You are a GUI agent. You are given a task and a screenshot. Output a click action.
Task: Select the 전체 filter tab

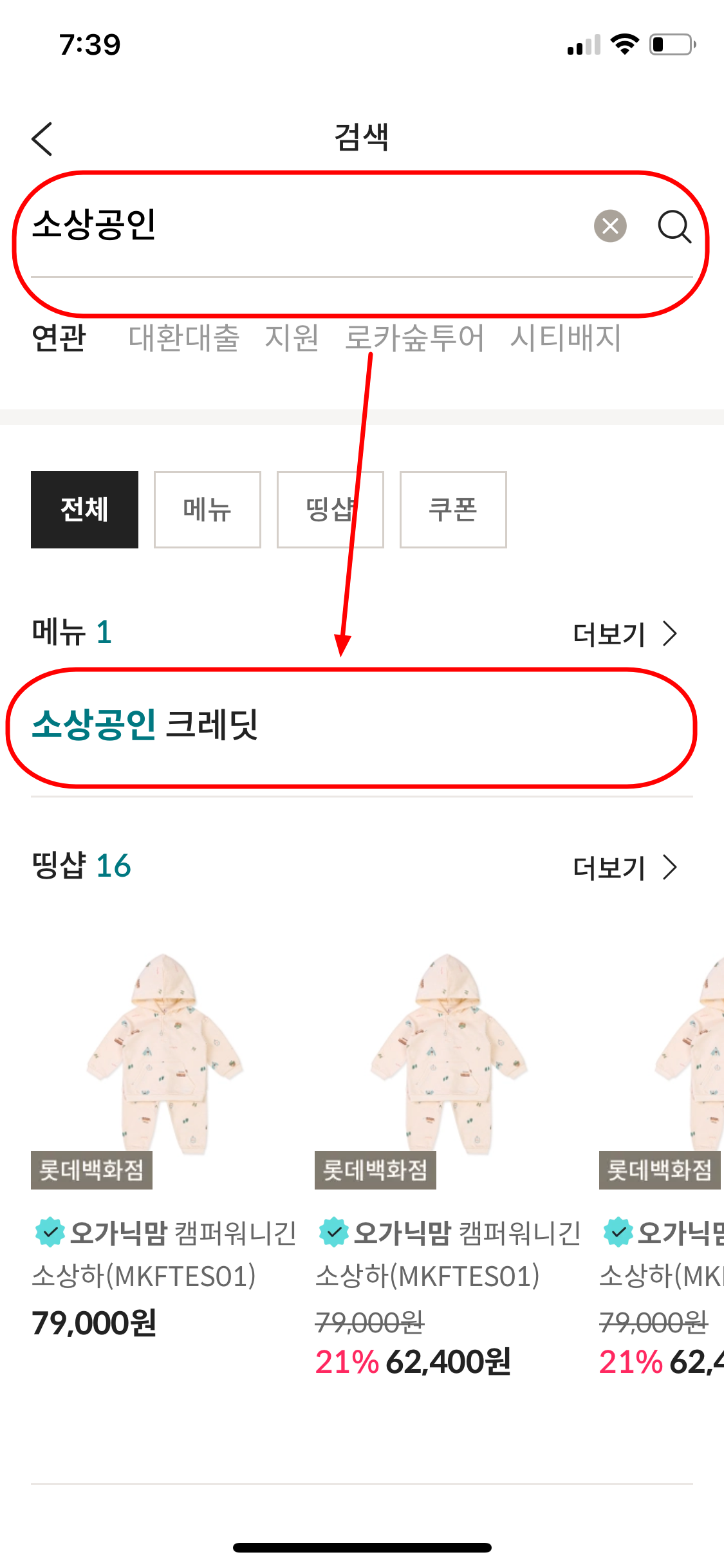pos(84,510)
